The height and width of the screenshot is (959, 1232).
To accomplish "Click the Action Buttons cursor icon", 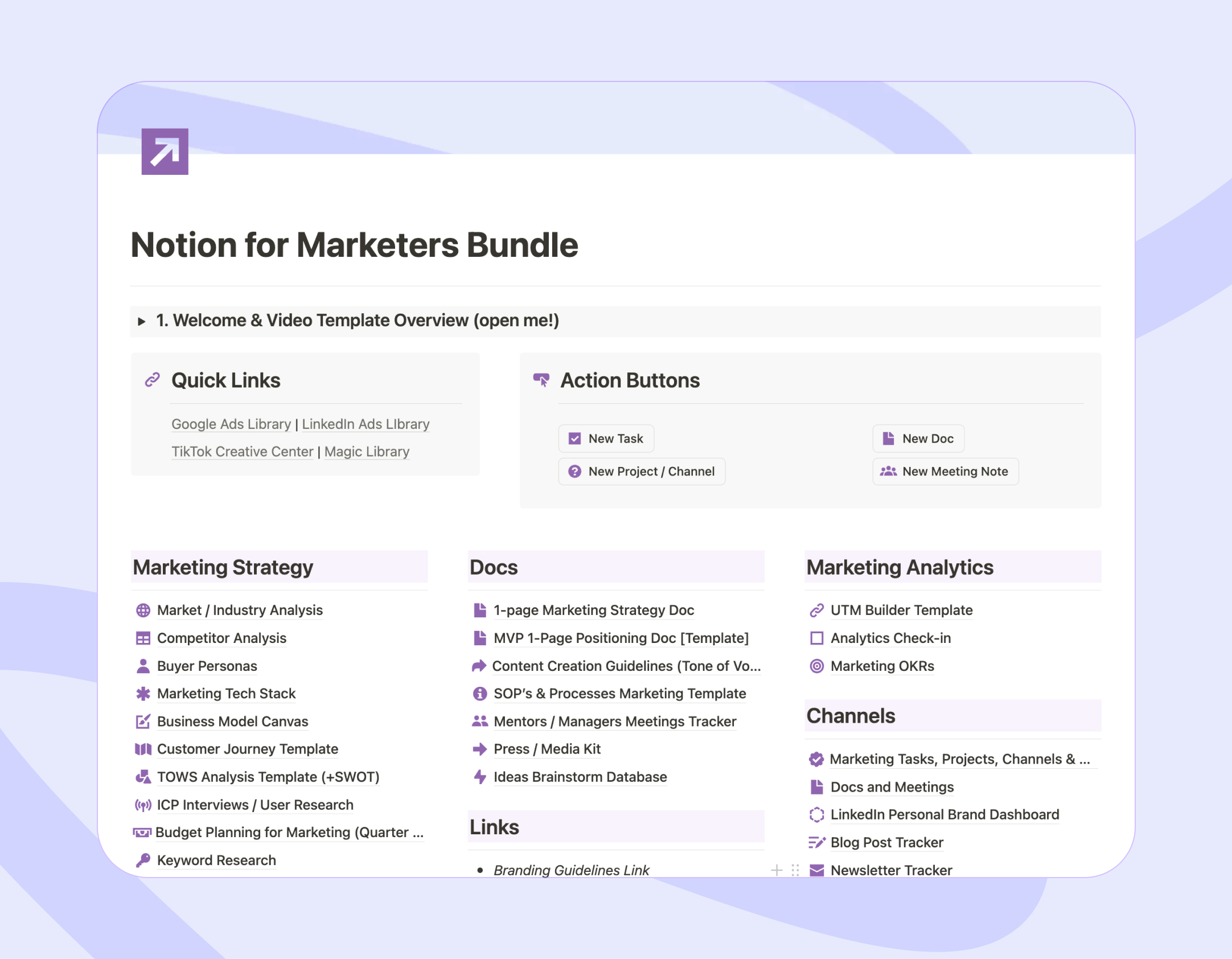I will tap(541, 380).
